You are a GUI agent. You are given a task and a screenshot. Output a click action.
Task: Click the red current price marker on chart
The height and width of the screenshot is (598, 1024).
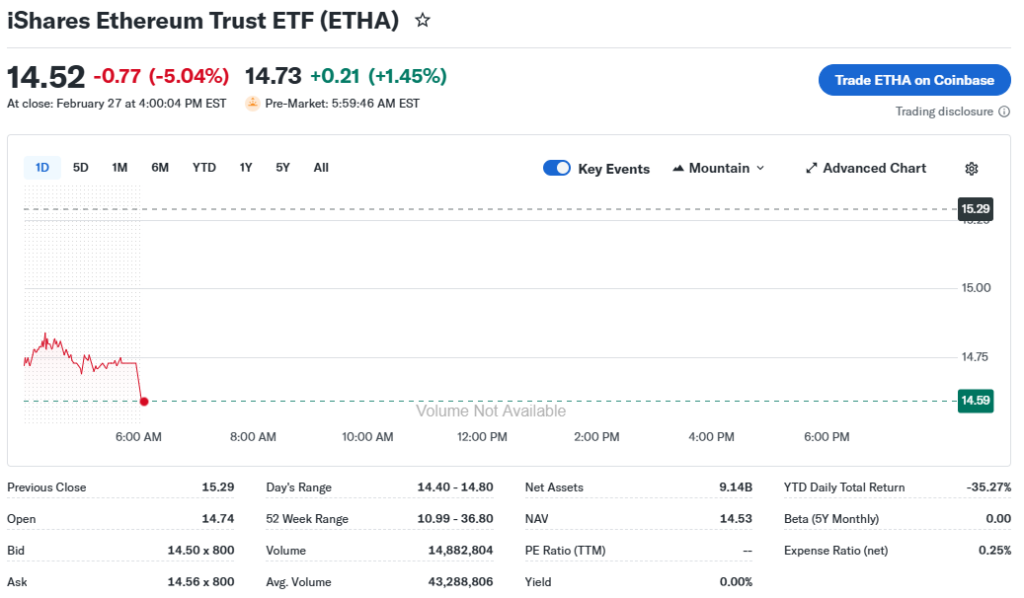click(x=144, y=401)
